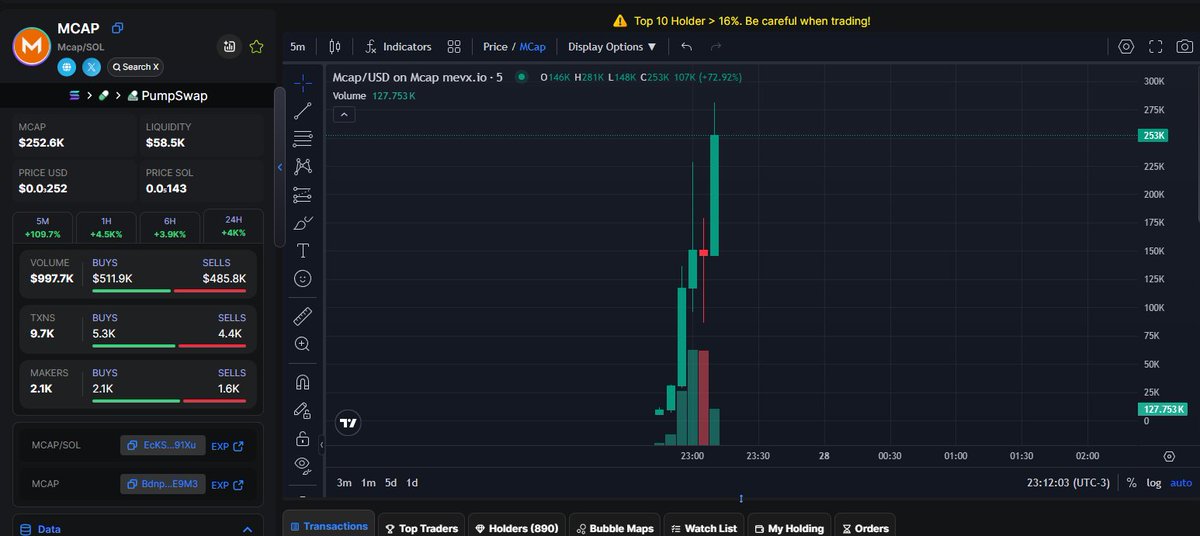Open the Holders (890) tab
This screenshot has height=536, width=1200.
(x=516, y=527)
